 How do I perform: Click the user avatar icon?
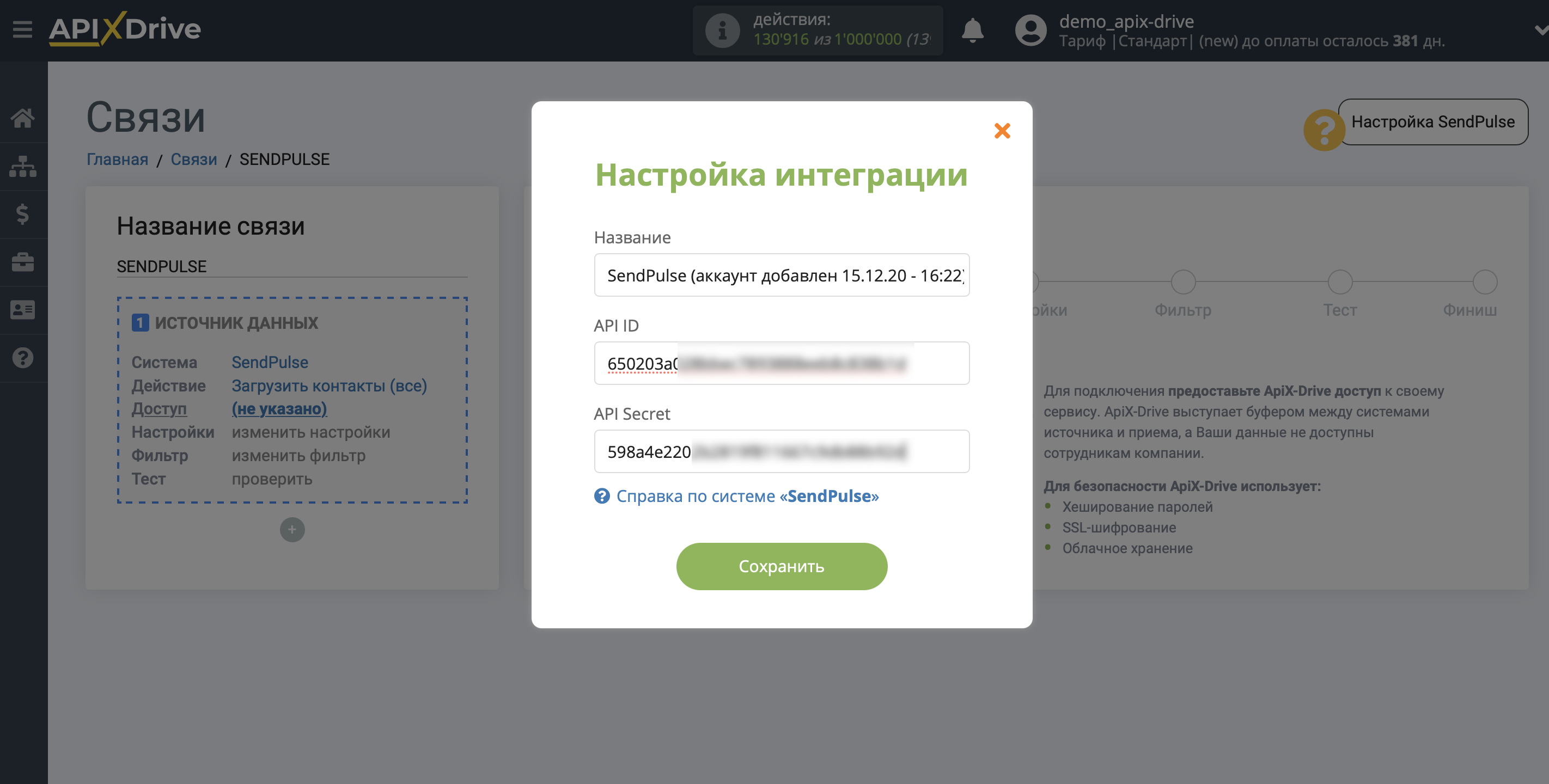[x=1030, y=30]
